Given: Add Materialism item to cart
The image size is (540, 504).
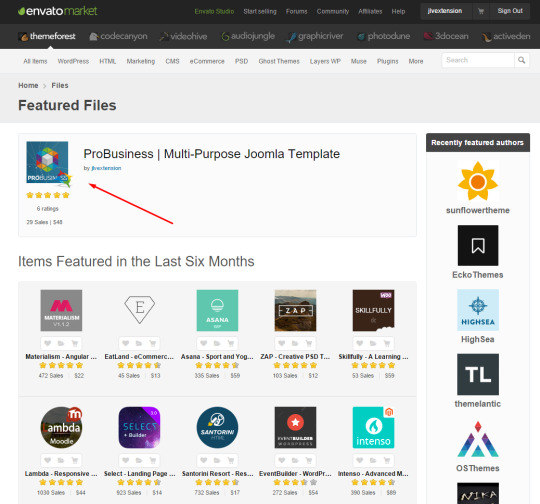Looking at the screenshot, I should 74,343.
